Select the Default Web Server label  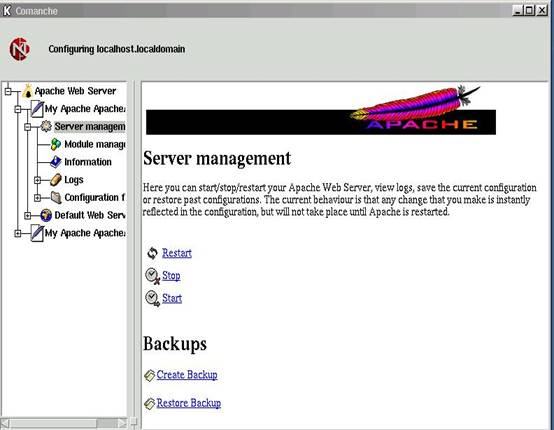(90, 215)
